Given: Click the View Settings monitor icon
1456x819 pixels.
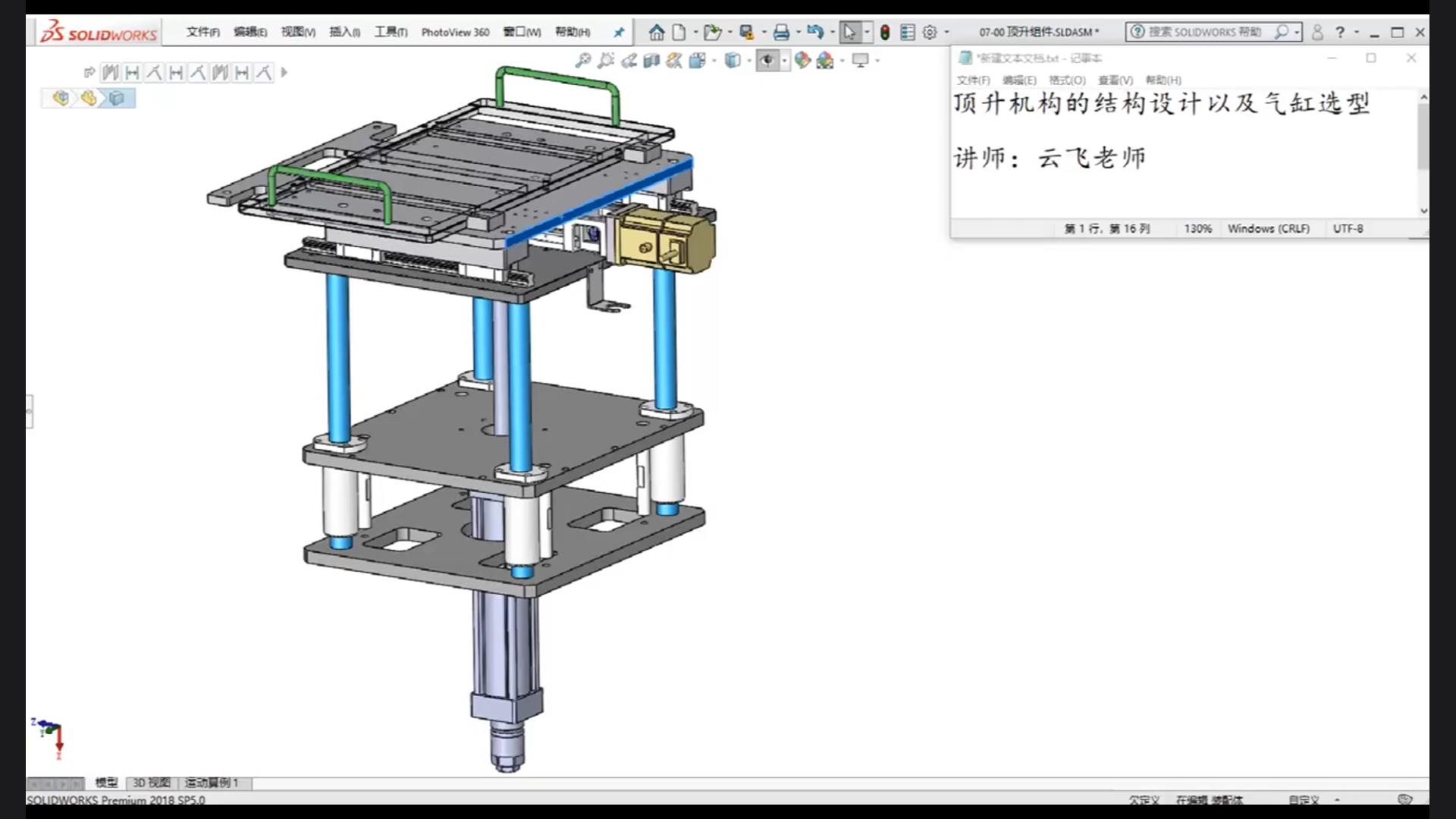Looking at the screenshot, I should [x=860, y=60].
